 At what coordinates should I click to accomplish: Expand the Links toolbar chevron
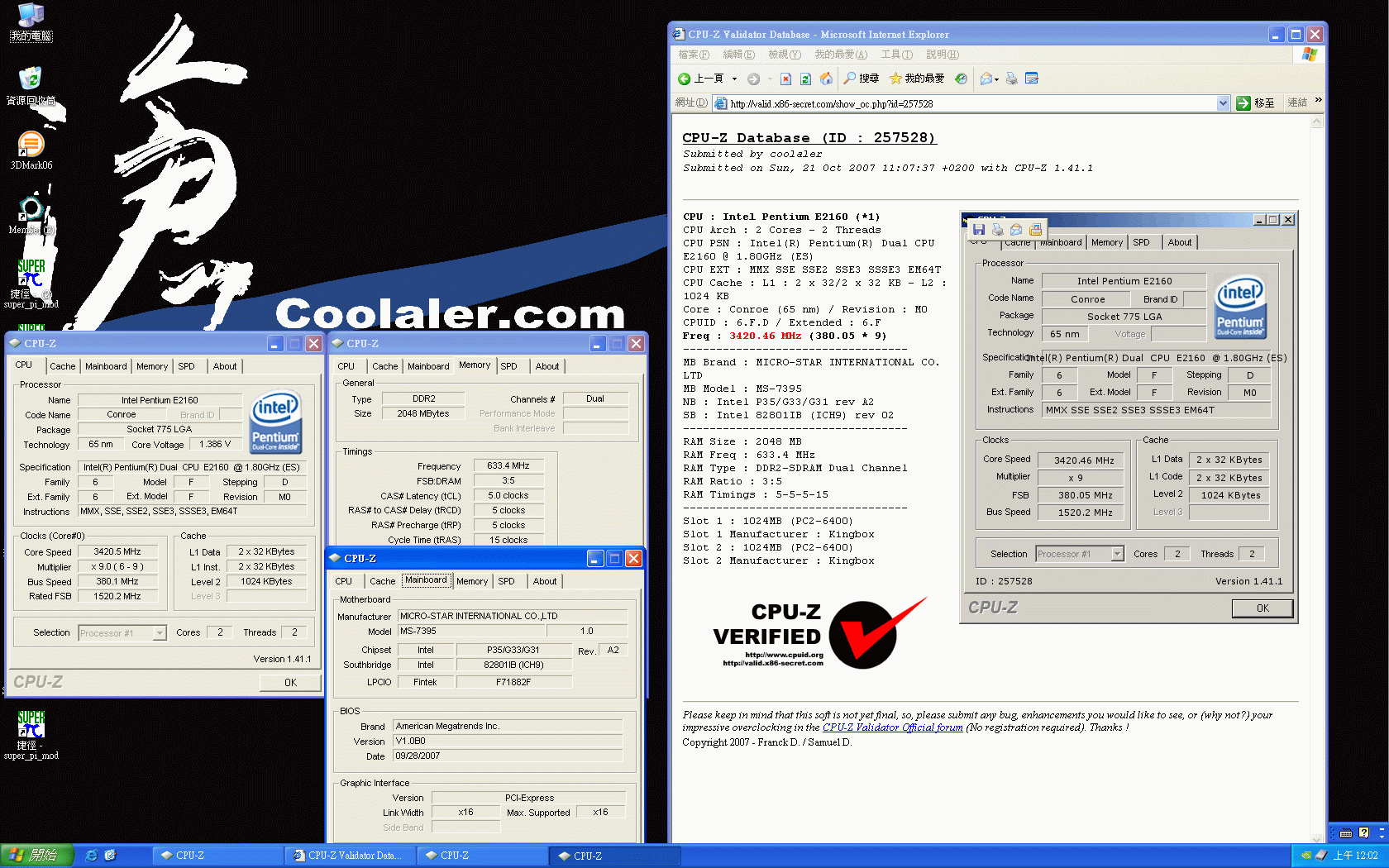pos(1318,100)
